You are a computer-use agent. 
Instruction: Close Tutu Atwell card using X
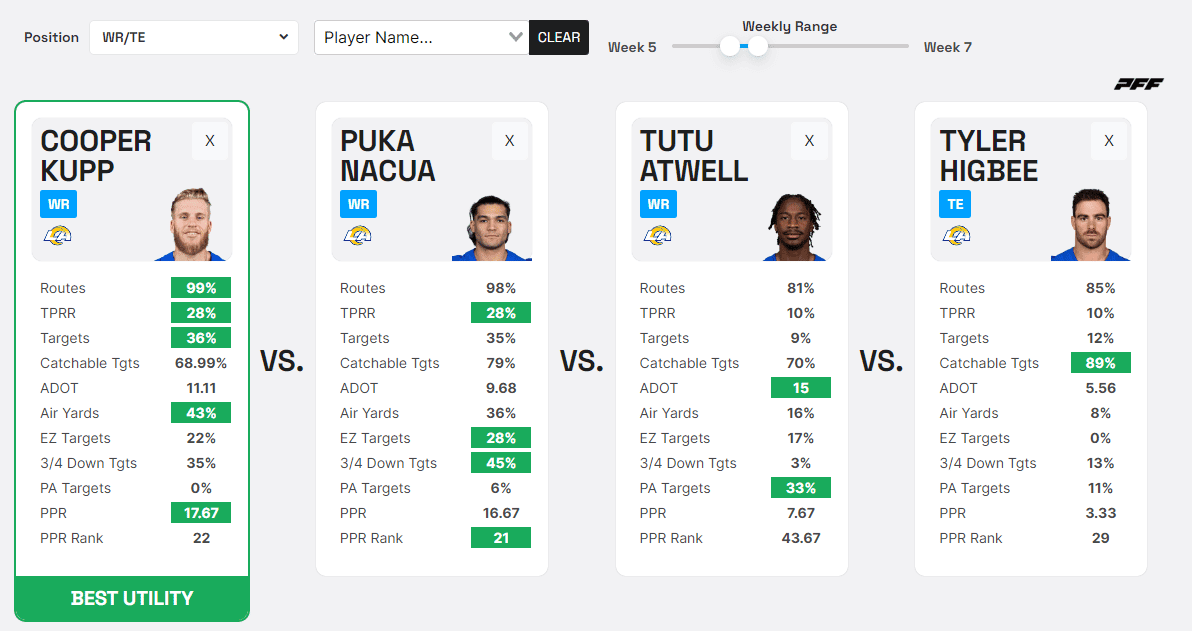coord(809,141)
